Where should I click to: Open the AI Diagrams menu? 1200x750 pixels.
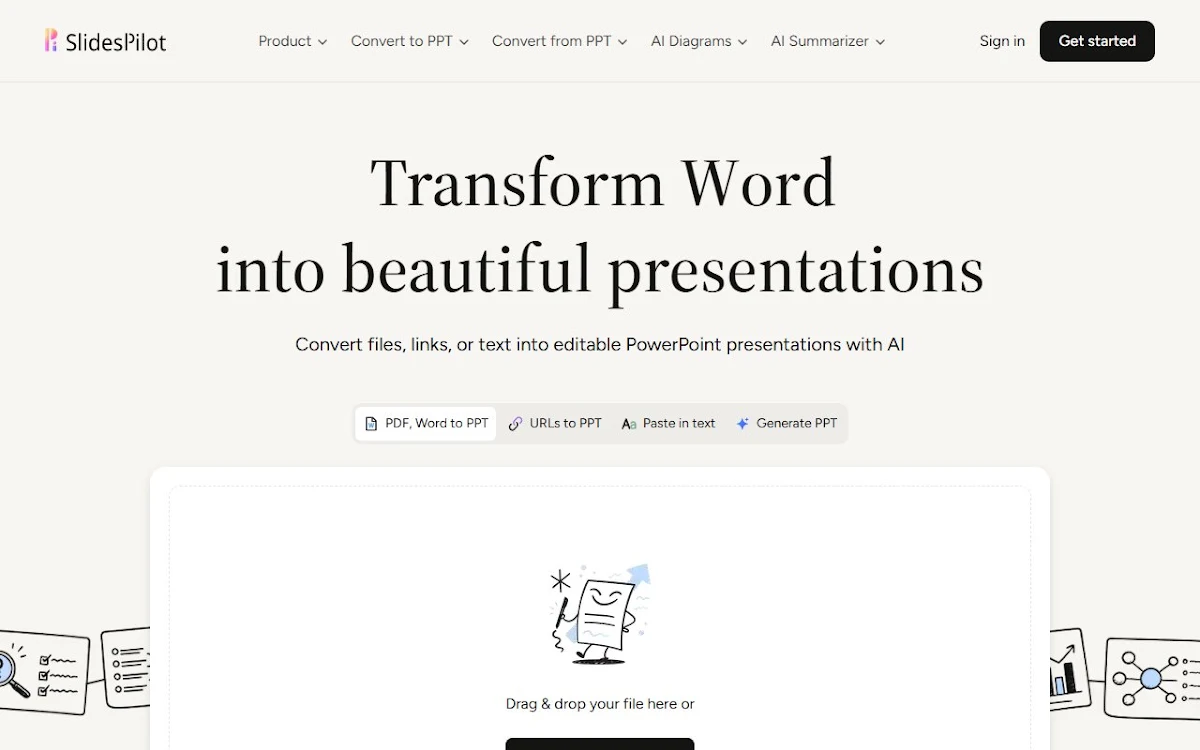pyautogui.click(x=699, y=41)
